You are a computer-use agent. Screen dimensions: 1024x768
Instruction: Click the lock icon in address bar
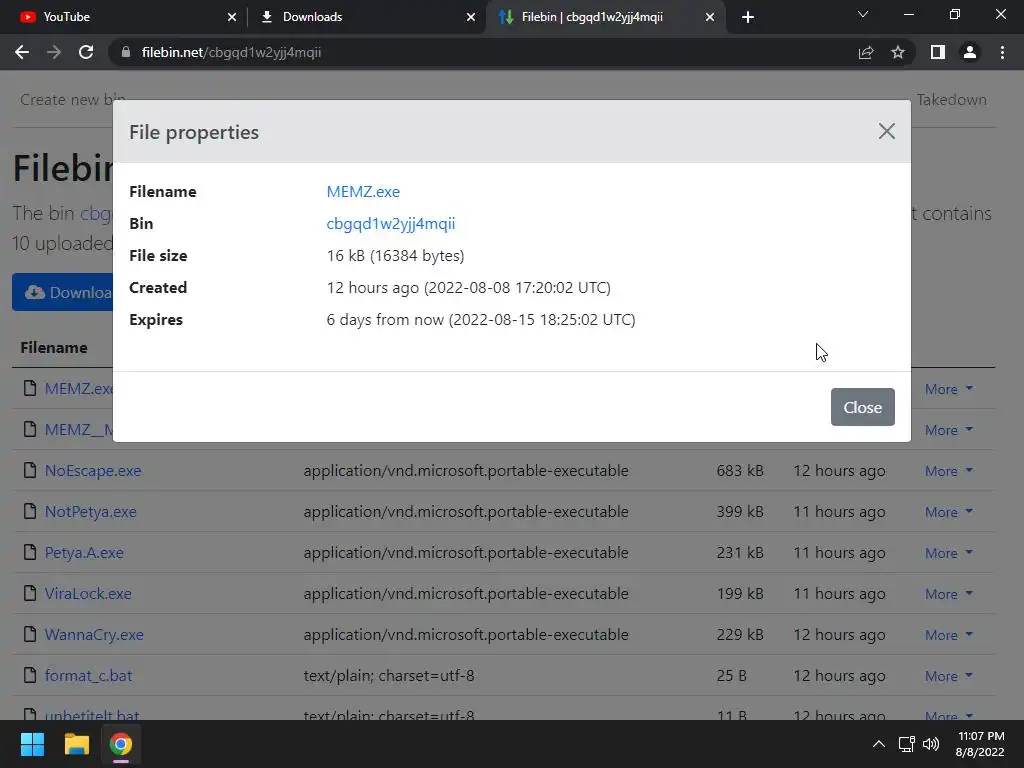(126, 52)
